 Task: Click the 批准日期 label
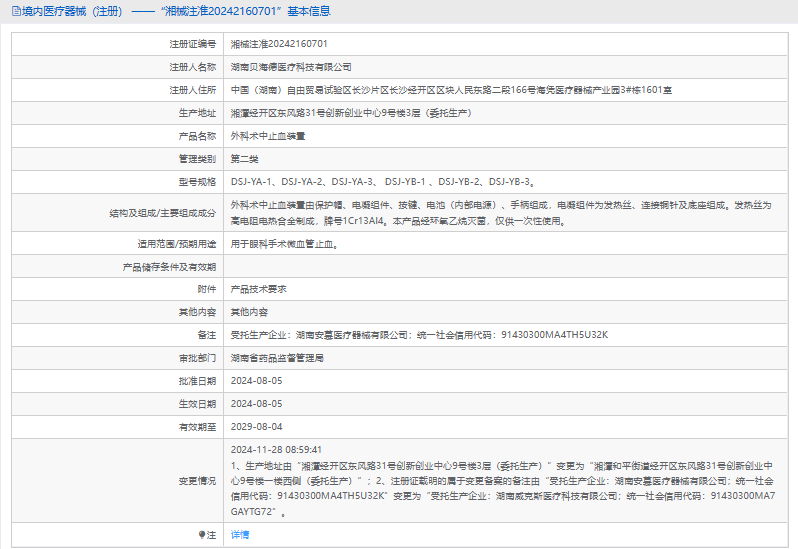tap(197, 381)
